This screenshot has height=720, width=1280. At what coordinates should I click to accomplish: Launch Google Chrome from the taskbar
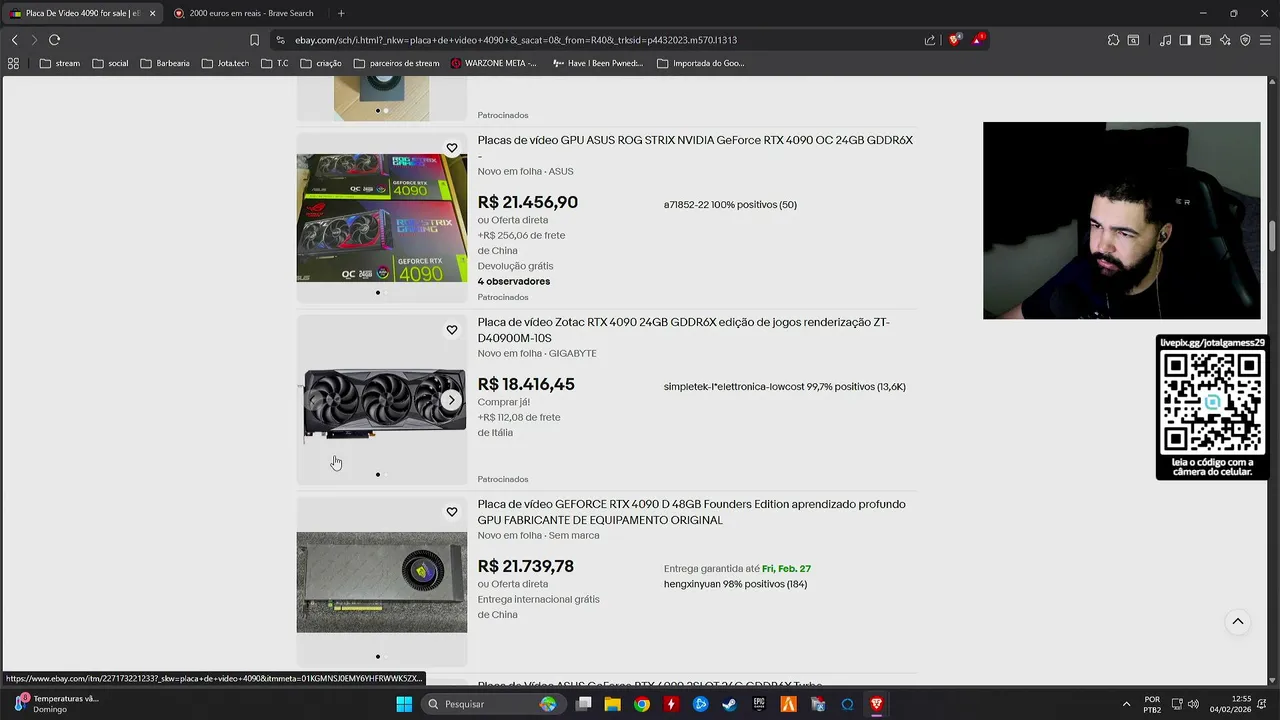642,704
